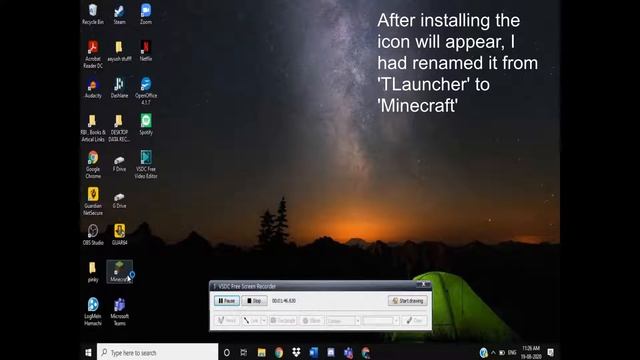Select the GUAR64 desktop icon

[x=119, y=234]
